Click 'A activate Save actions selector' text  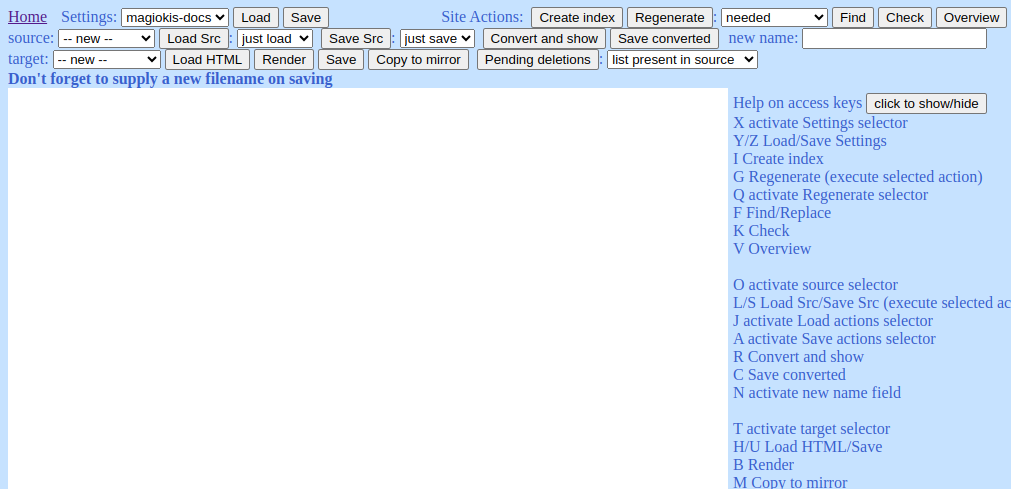pos(834,339)
